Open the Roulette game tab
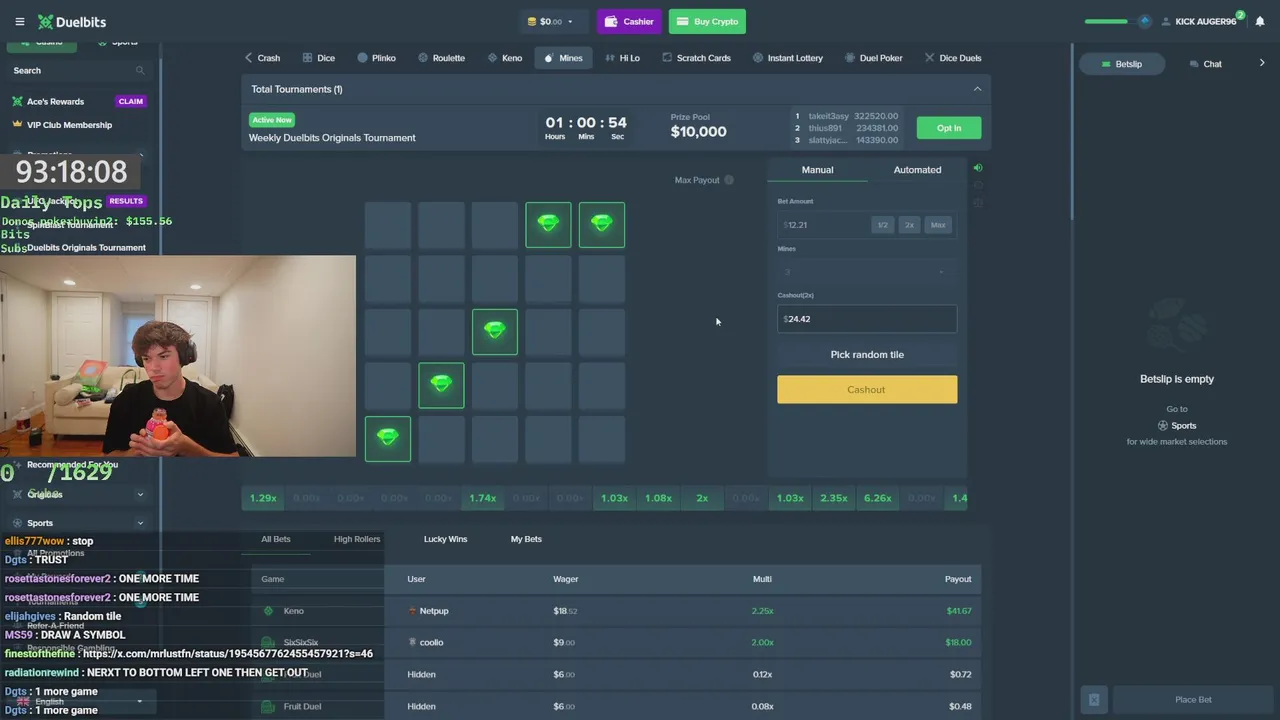The height and width of the screenshot is (720, 1280). 442,58
